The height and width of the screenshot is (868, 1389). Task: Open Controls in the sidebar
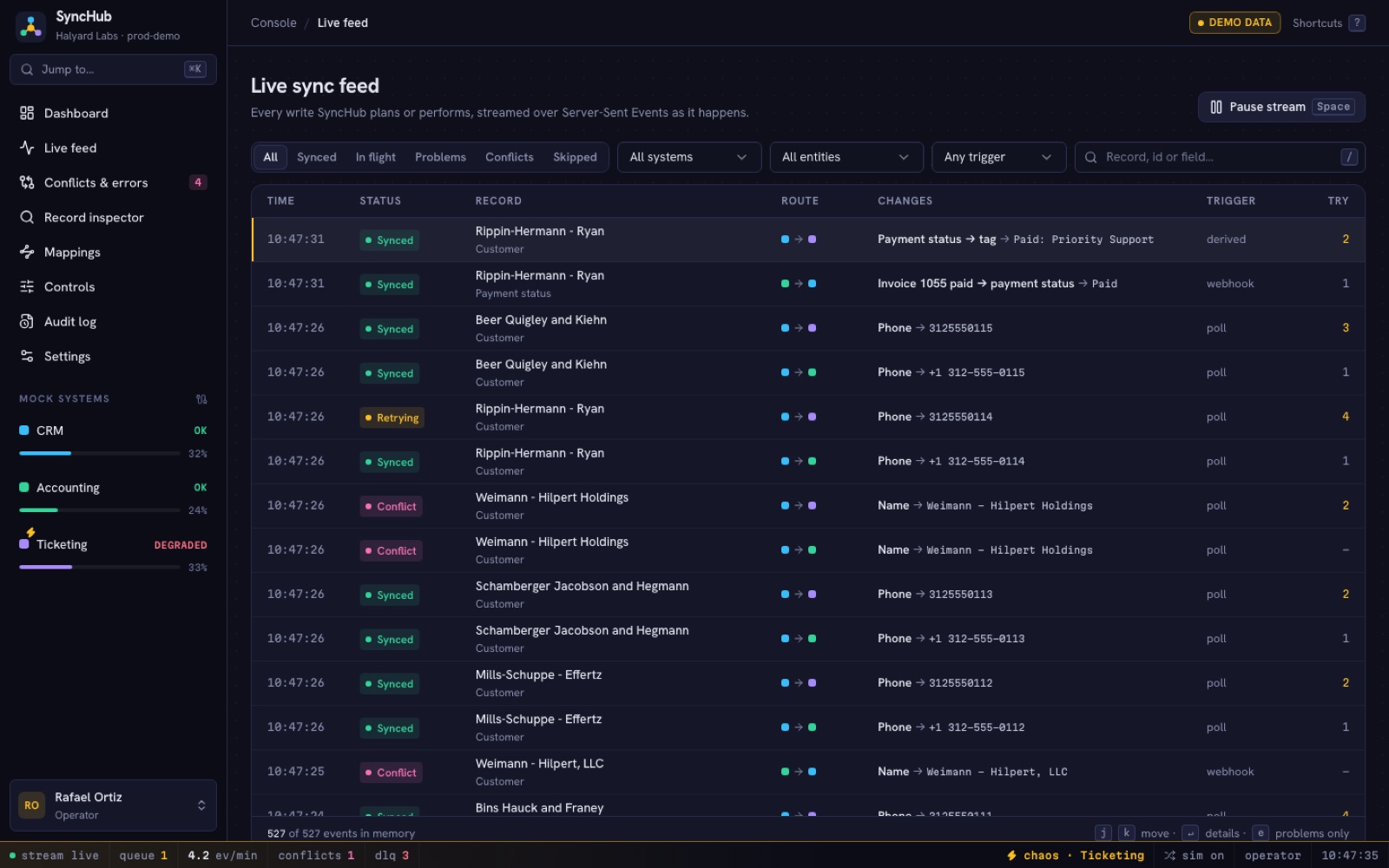tap(113, 286)
